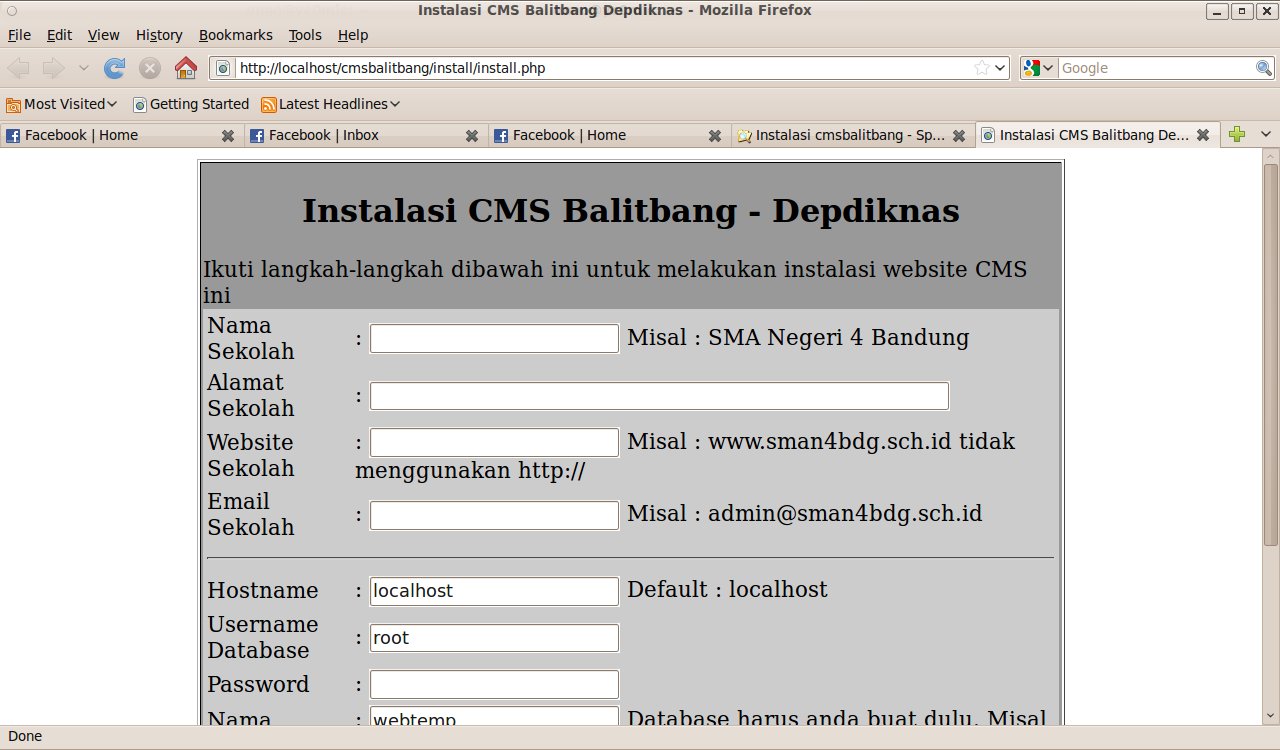Open a new tab with plus icon
1280x750 pixels.
[x=1237, y=135]
